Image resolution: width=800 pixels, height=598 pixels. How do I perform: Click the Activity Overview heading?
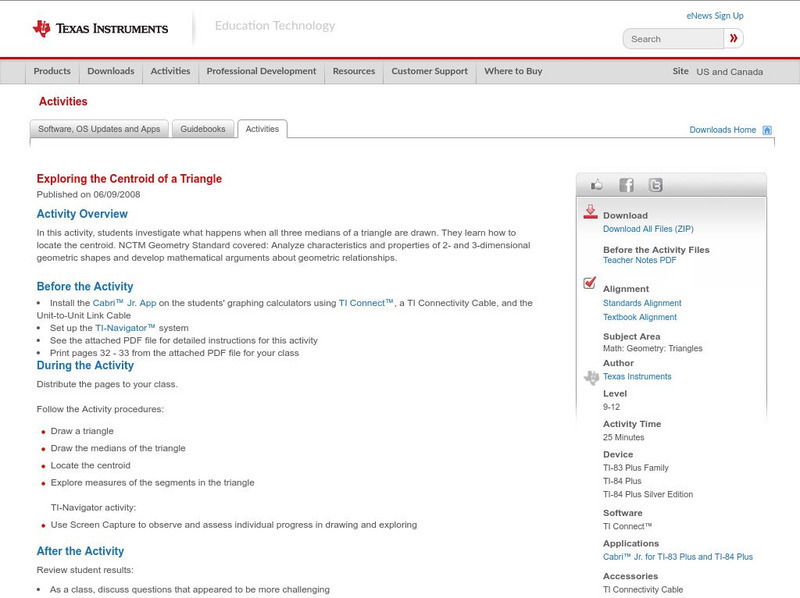click(x=82, y=214)
